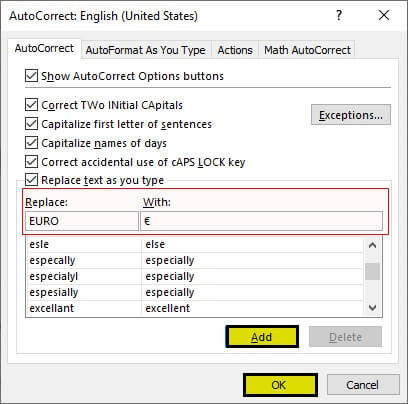Click the With field containing euro symbol
The width and height of the screenshot is (408, 404).
261,221
